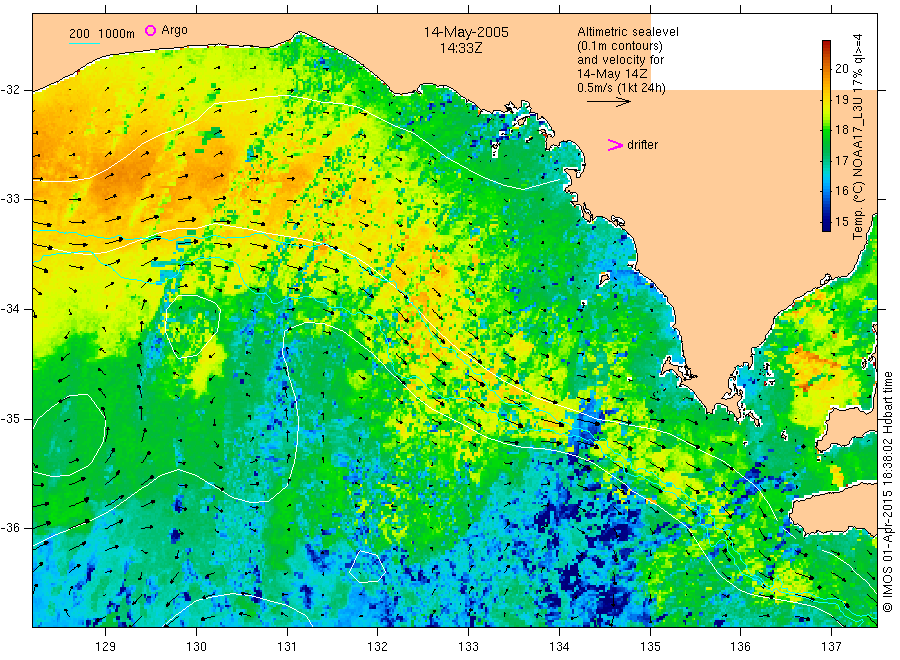The image size is (900, 660).
Task: Click the longitude label 136
Action: click(x=740, y=647)
